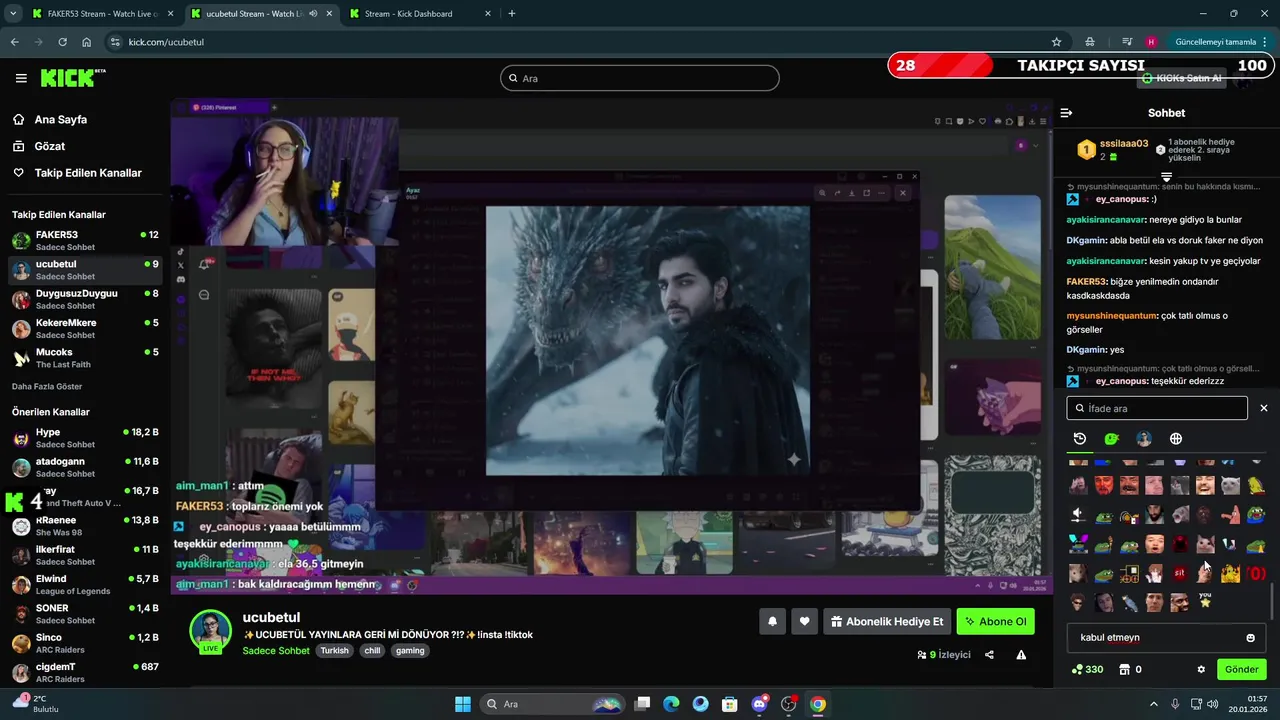The width and height of the screenshot is (1280, 720).
Task: Open FAKER53 channel in followed list
Action: [85, 240]
